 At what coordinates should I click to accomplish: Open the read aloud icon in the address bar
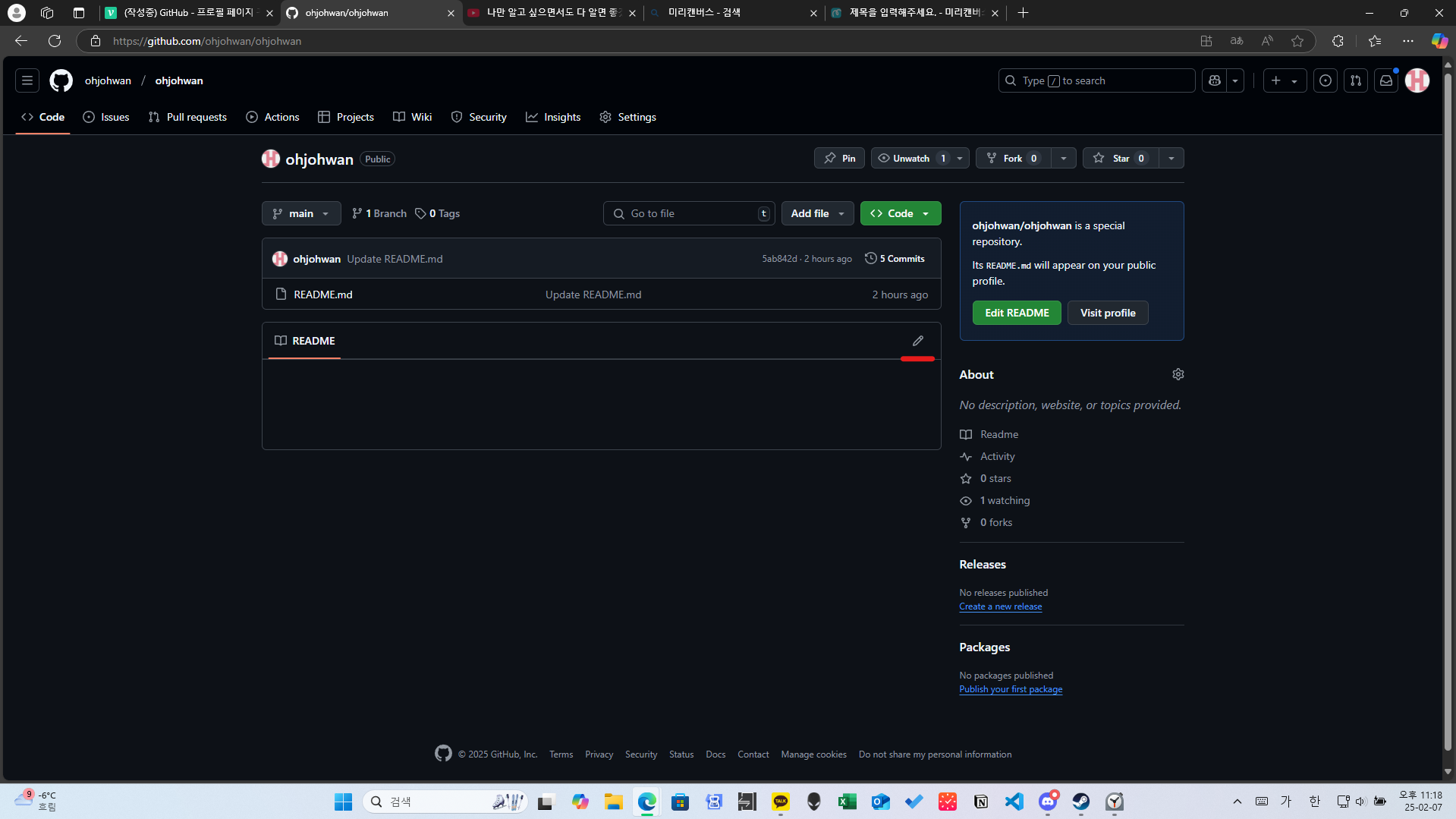coord(1267,41)
